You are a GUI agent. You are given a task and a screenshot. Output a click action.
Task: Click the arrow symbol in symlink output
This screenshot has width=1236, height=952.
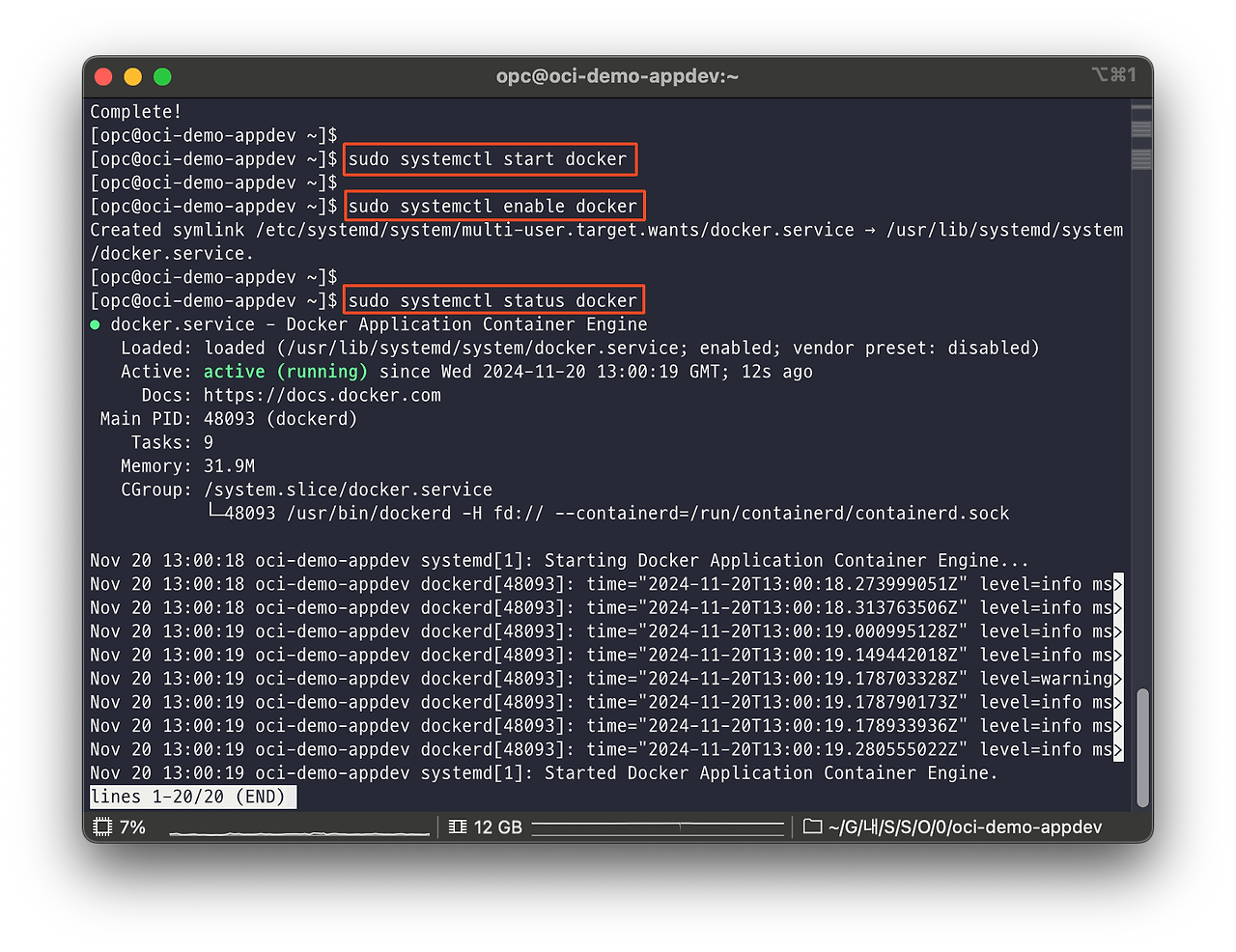coord(870,231)
